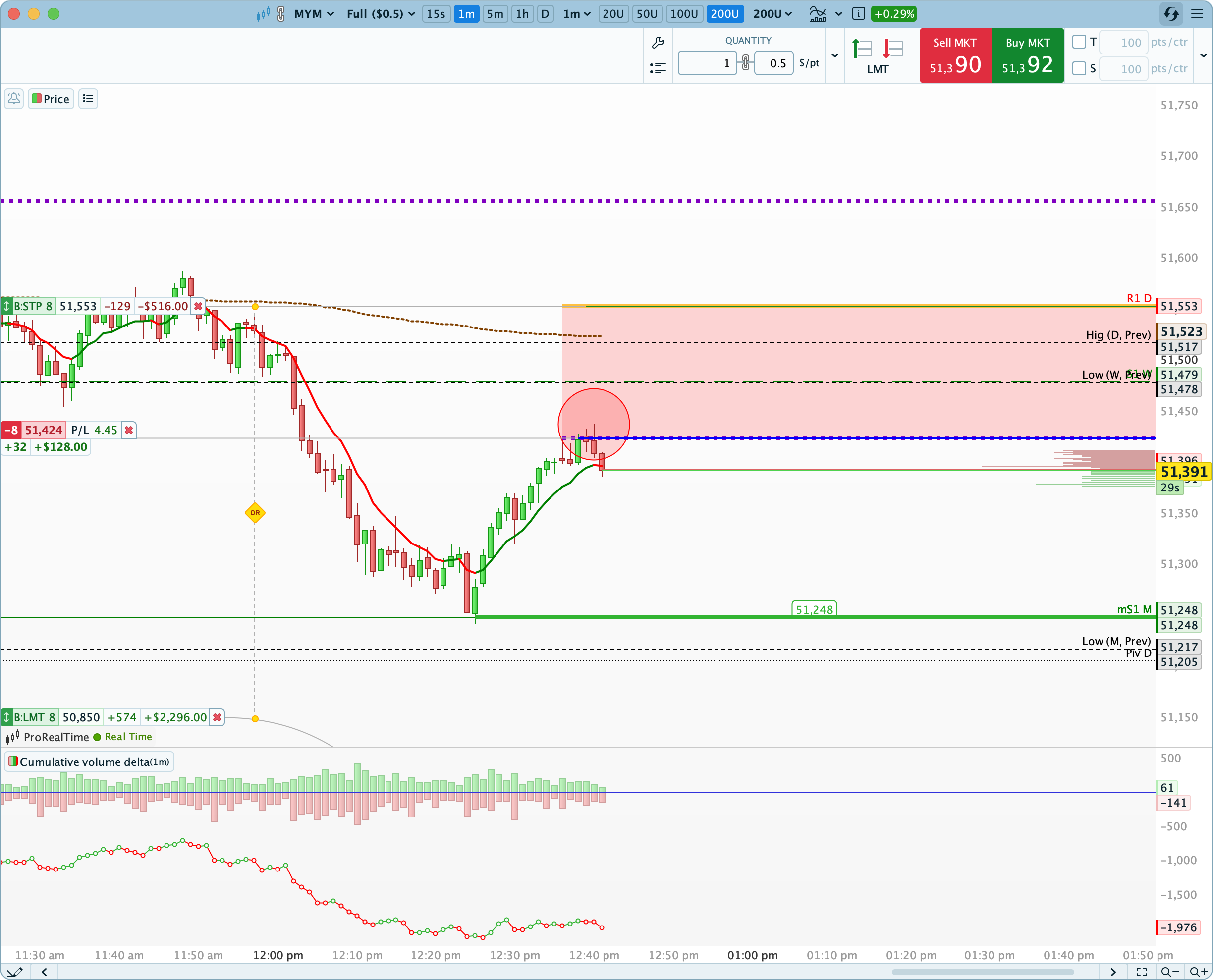Click the order list icon below wrench
Viewport: 1213px width, 980px height.
(x=658, y=68)
